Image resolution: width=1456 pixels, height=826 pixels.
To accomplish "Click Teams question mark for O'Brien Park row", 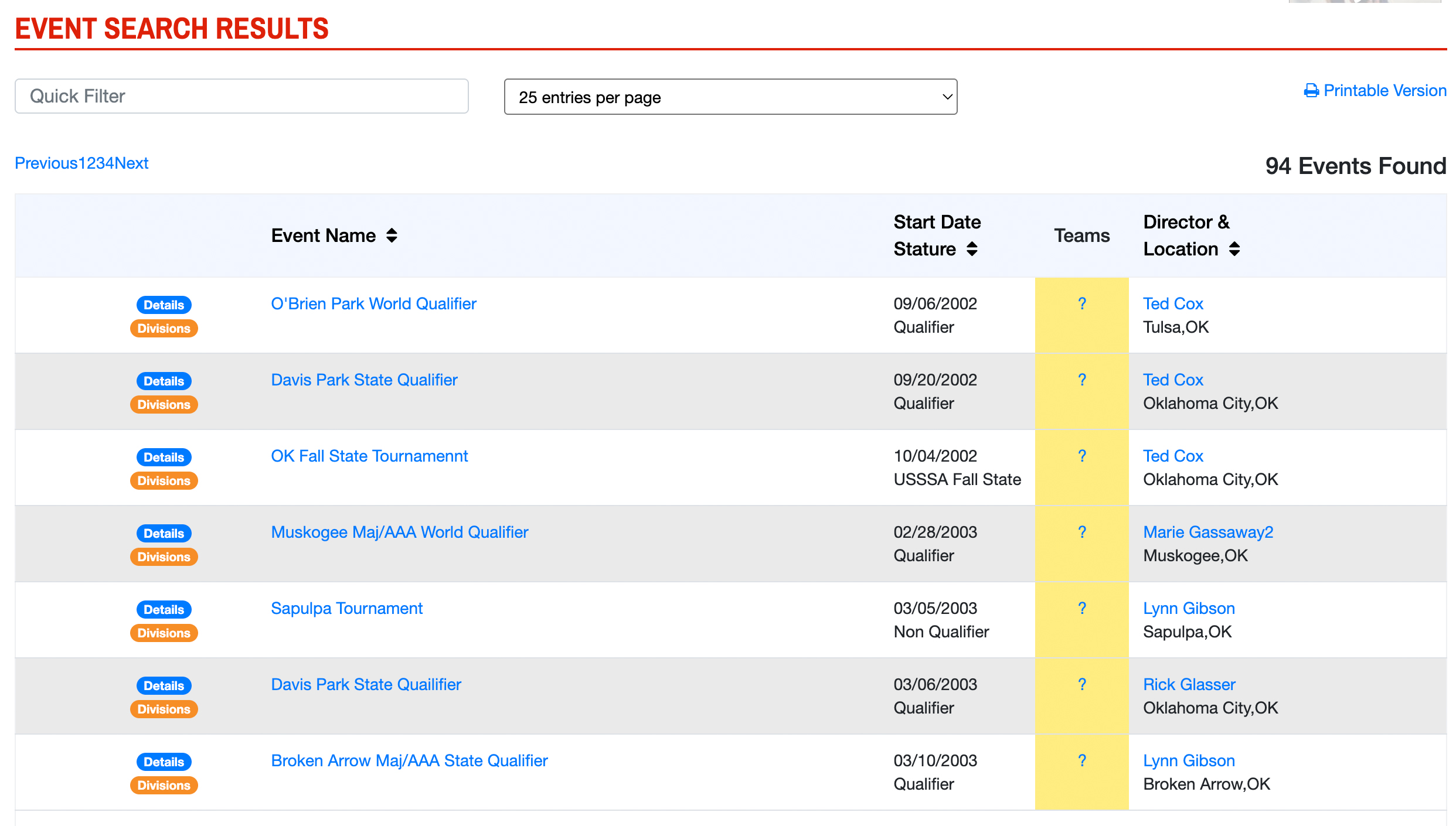I will click(1082, 303).
